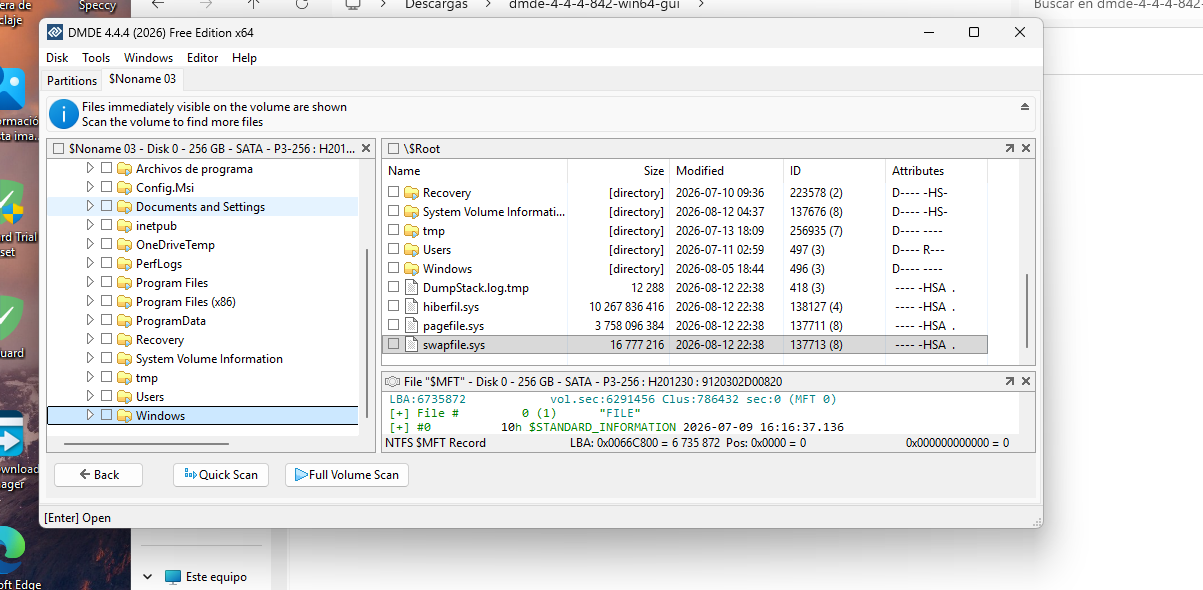
Task: Maximize the \$Root file list pane
Action: [1010, 148]
